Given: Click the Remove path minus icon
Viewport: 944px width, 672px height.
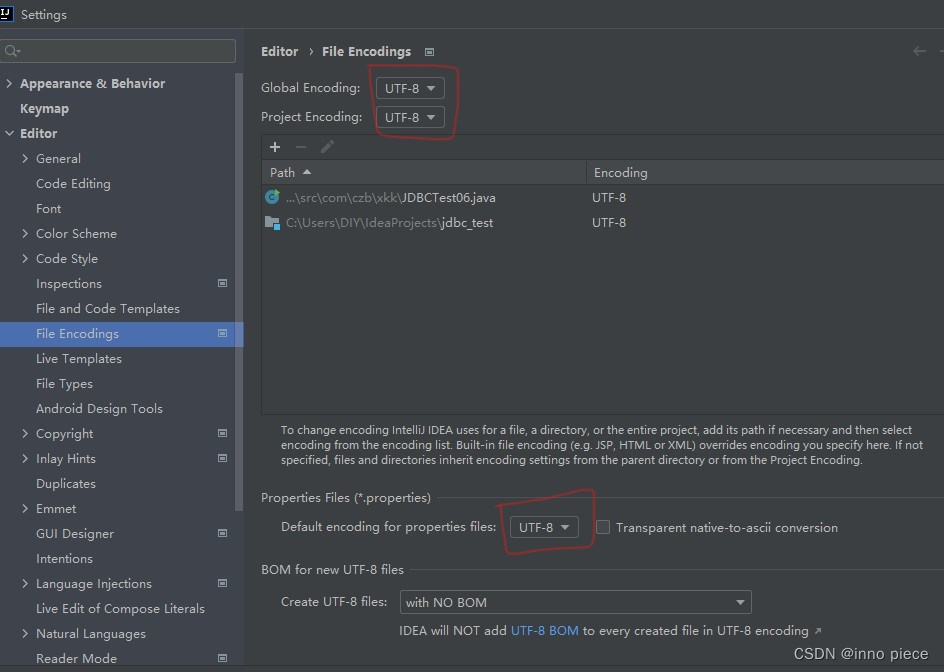Looking at the screenshot, I should coord(301,147).
